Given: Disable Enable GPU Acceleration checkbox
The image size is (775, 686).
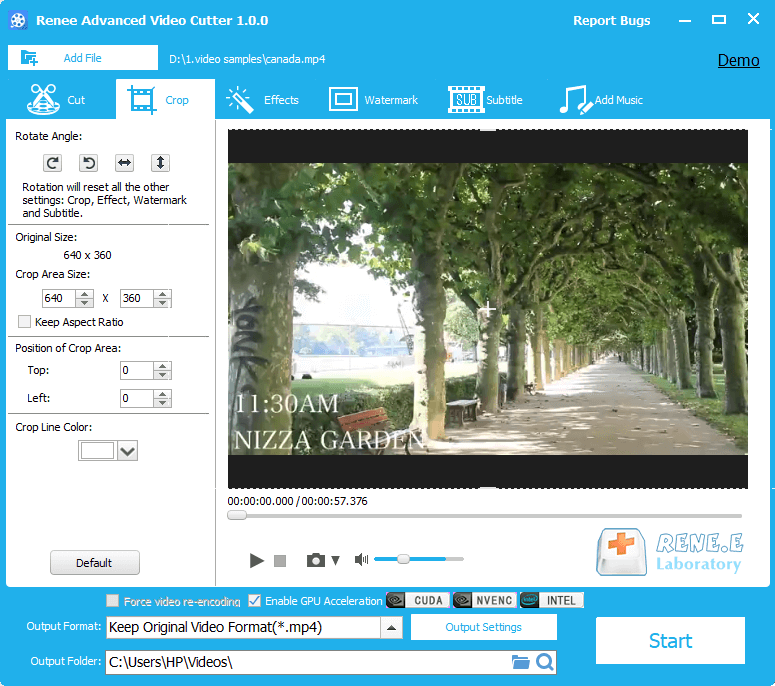Looking at the screenshot, I should [x=255, y=601].
